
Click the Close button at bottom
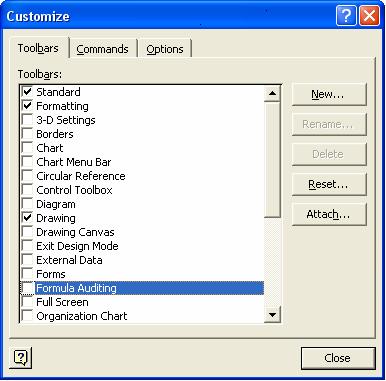[338, 358]
